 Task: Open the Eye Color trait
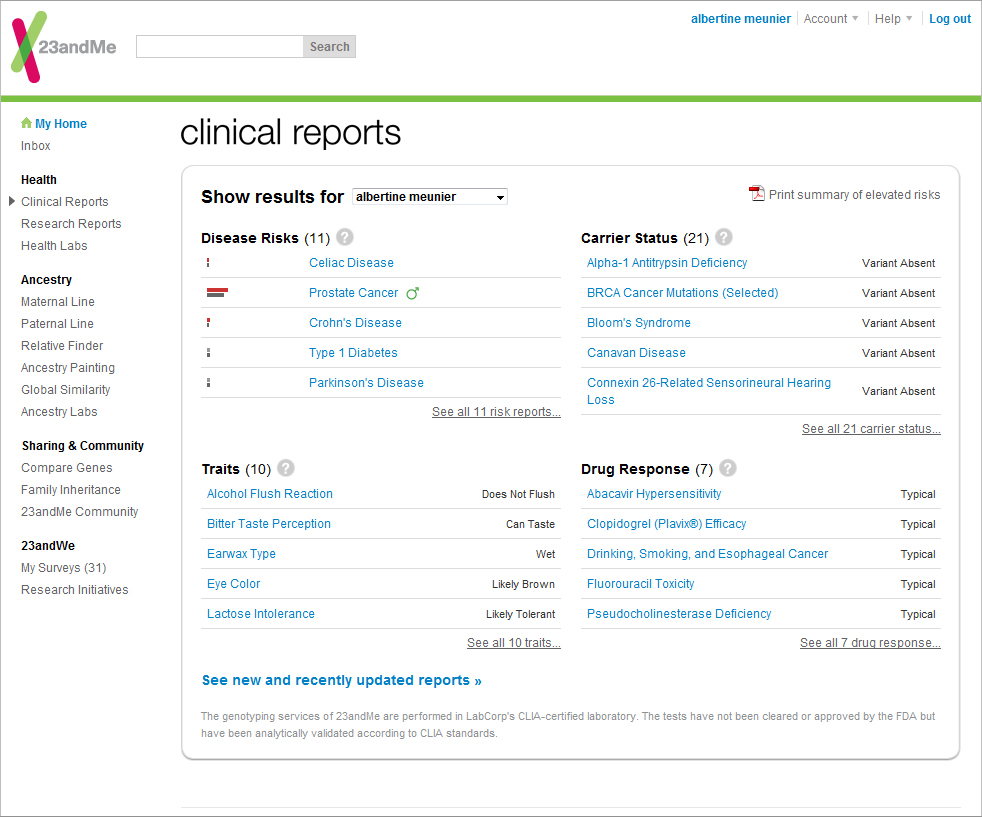pyautogui.click(x=234, y=583)
